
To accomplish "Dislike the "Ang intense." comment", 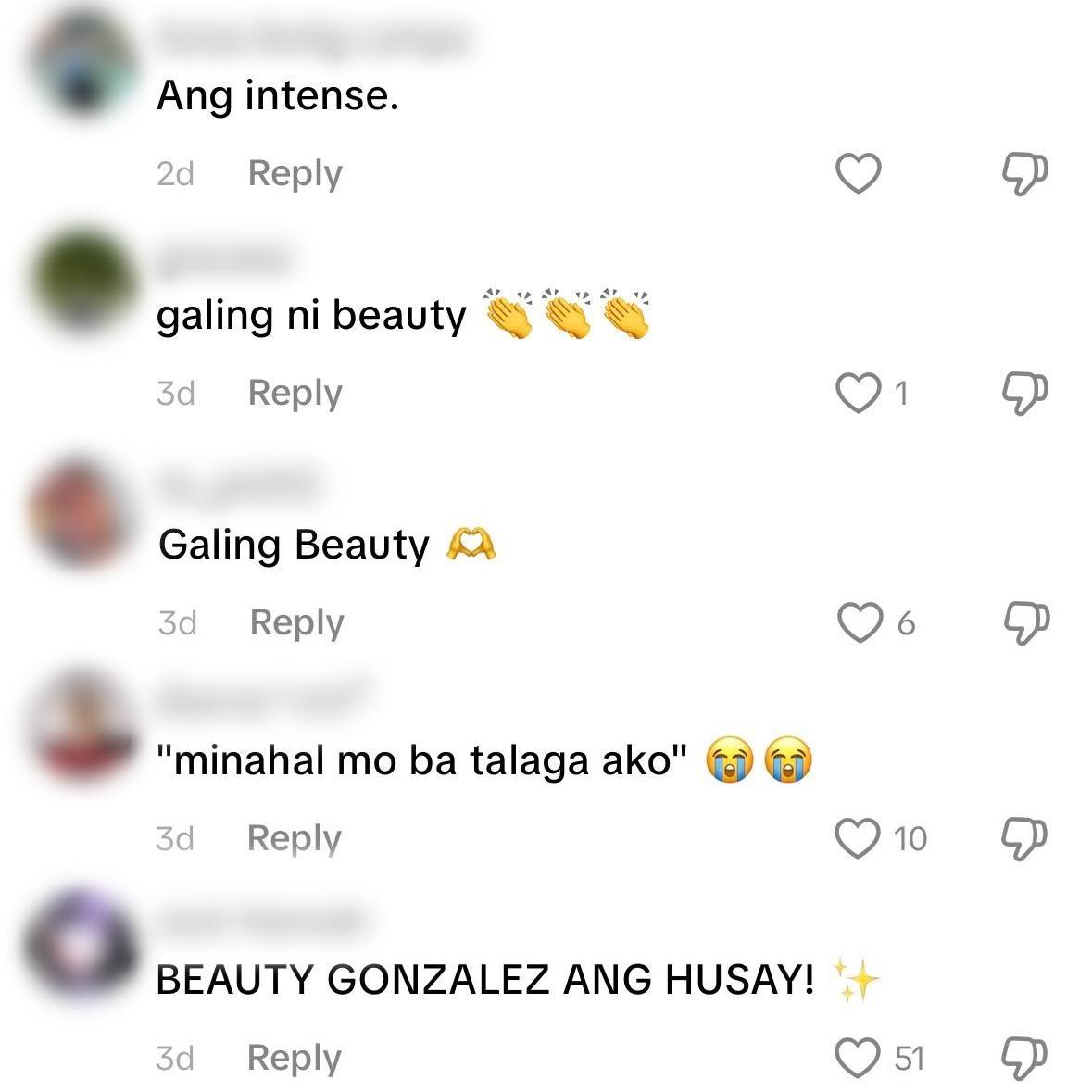I will click(x=1024, y=173).
